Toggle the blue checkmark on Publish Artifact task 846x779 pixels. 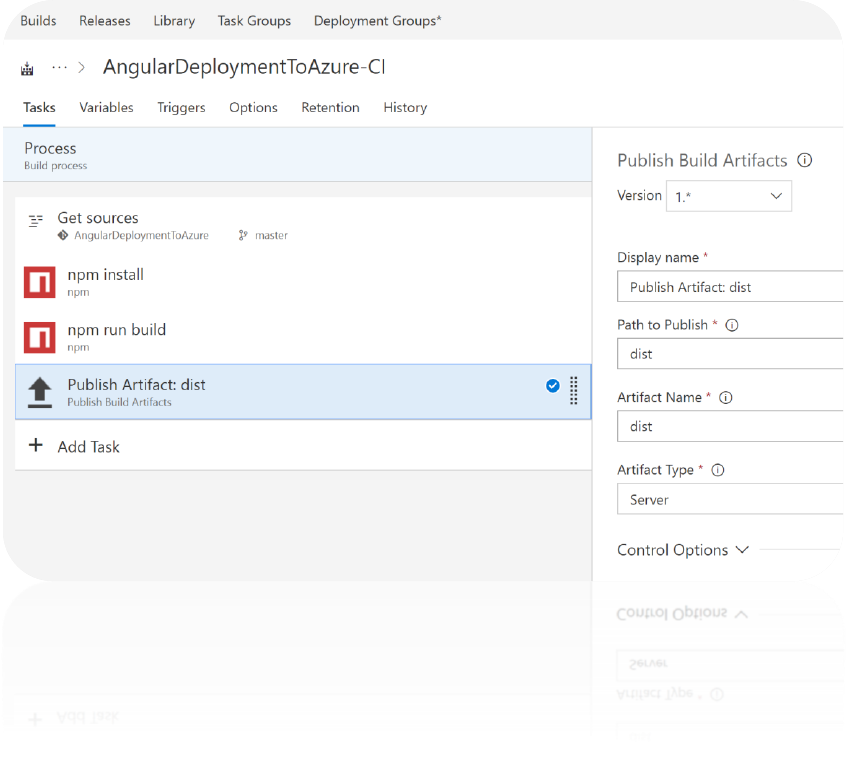(552, 386)
